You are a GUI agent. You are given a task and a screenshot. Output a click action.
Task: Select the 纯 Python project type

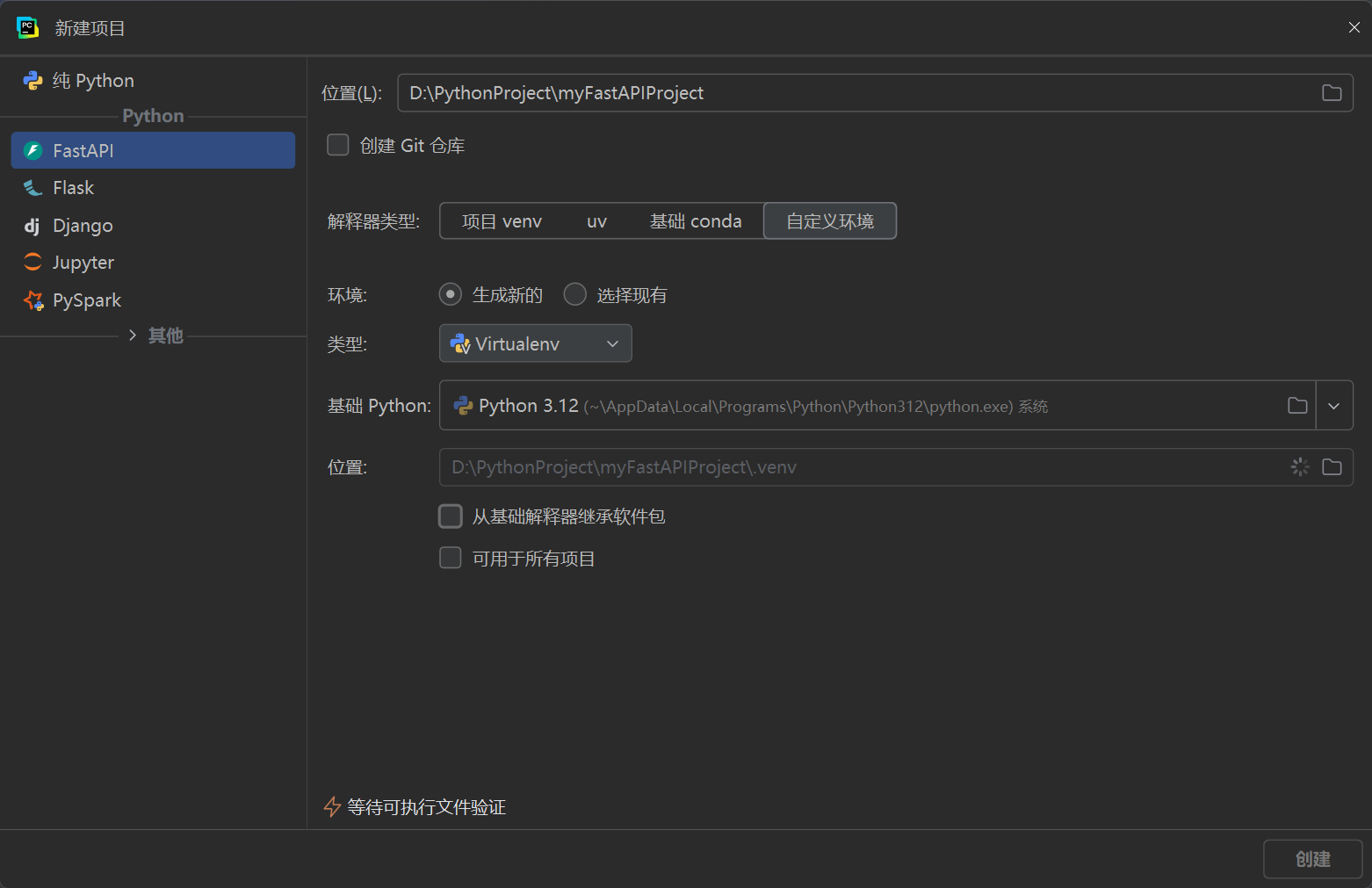(153, 81)
